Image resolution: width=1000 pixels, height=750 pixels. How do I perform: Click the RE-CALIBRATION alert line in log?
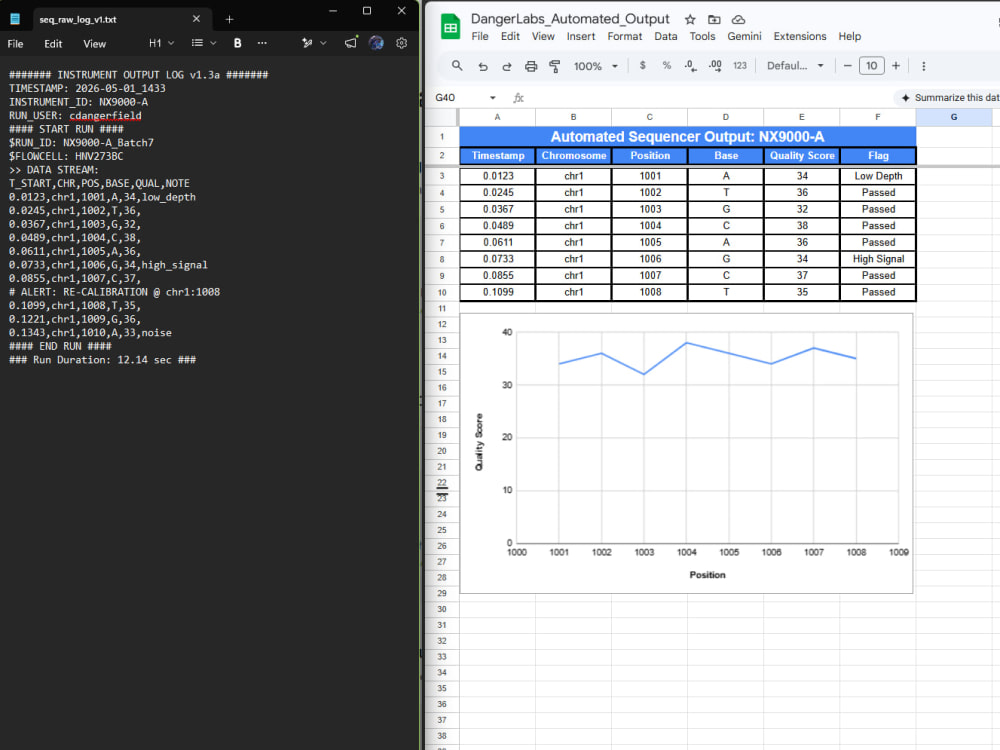point(114,292)
